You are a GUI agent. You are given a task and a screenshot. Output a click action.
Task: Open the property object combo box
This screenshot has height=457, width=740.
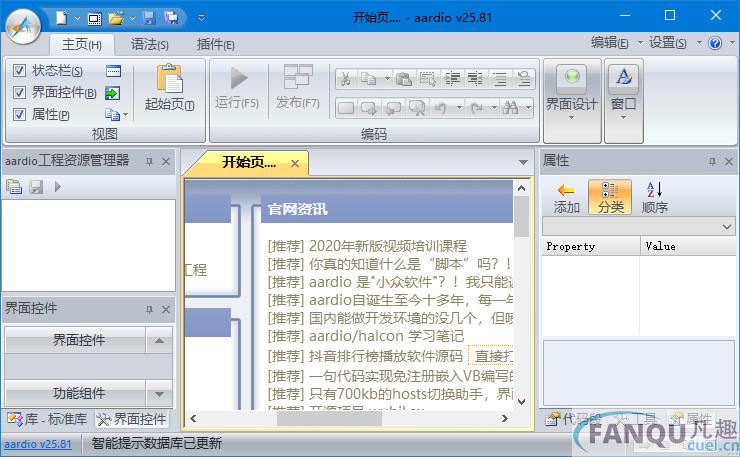pos(639,227)
